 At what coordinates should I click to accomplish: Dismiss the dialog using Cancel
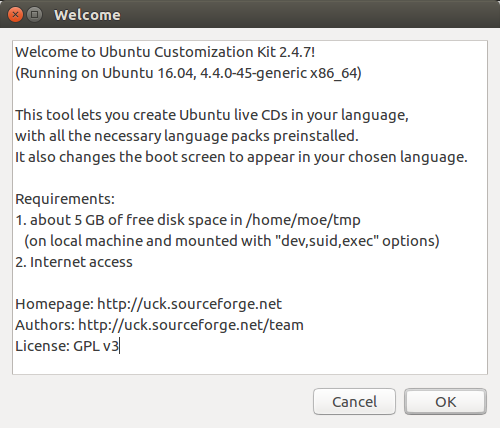coord(354,402)
